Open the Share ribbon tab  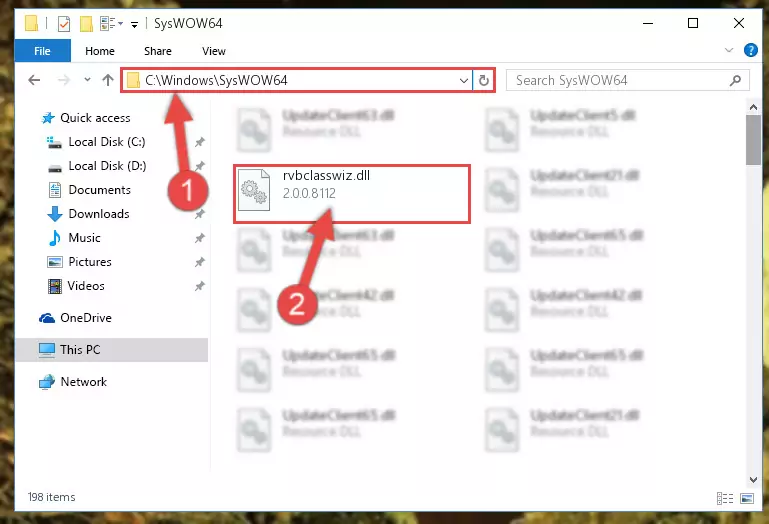tap(157, 51)
